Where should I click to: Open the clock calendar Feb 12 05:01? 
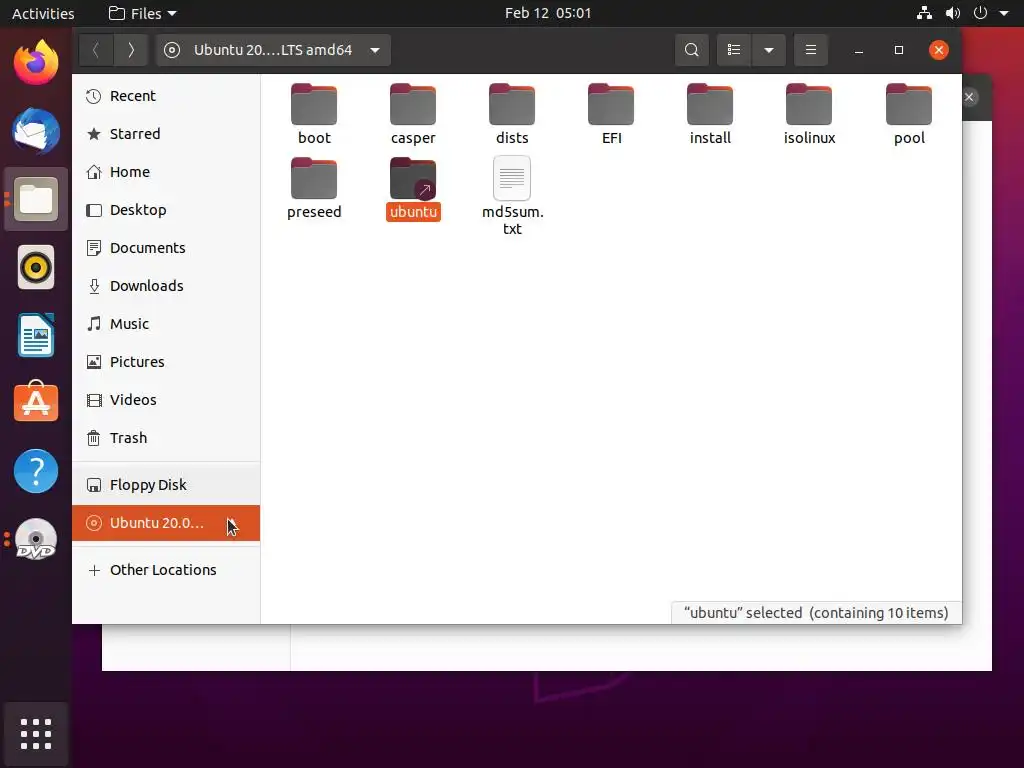(548, 13)
